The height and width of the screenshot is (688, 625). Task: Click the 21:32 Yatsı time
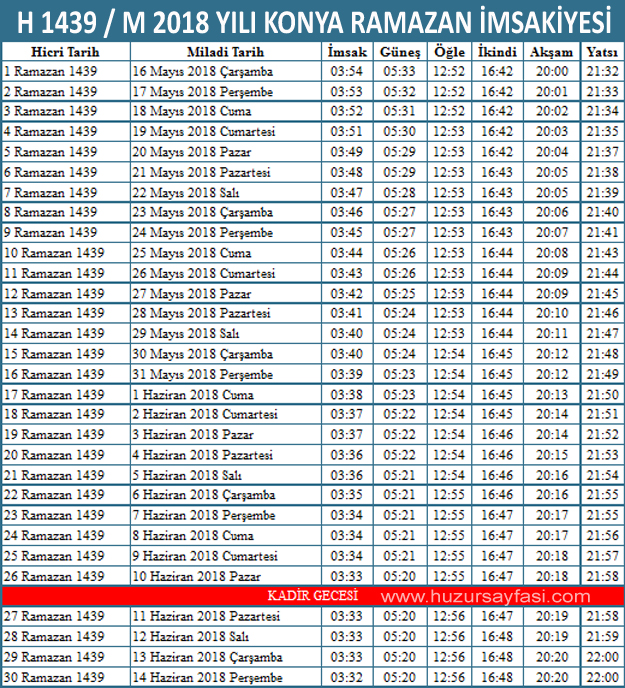[x=602, y=71]
